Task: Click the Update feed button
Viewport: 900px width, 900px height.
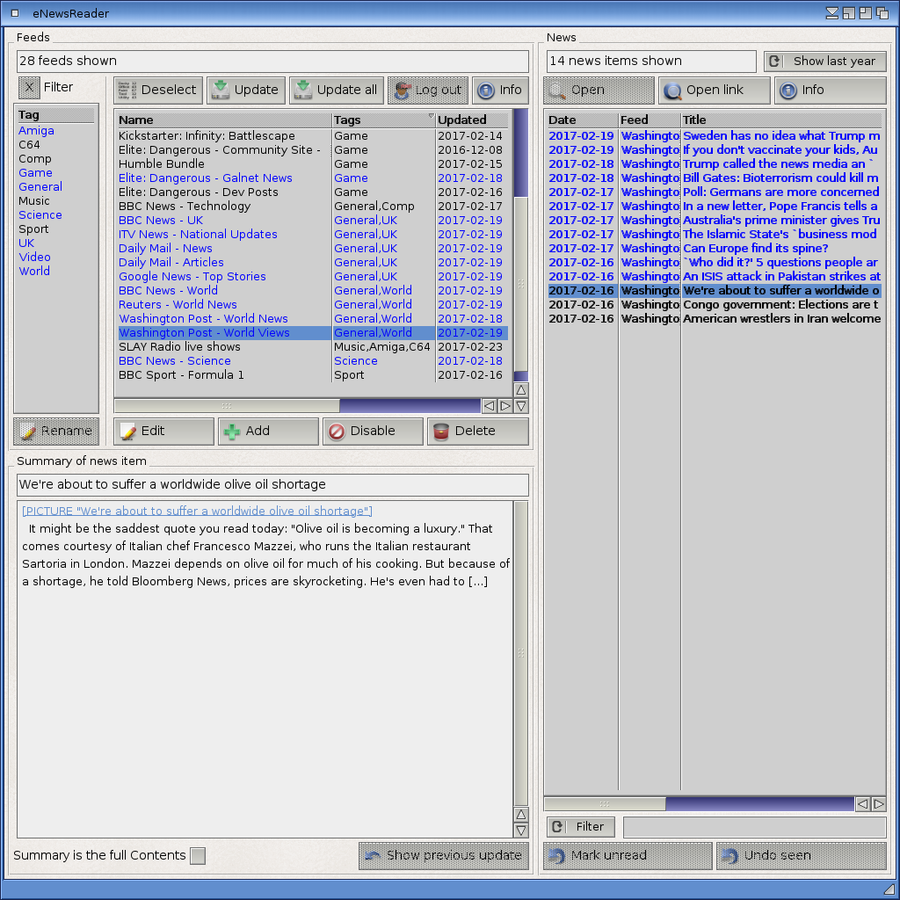Action: click(x=246, y=90)
